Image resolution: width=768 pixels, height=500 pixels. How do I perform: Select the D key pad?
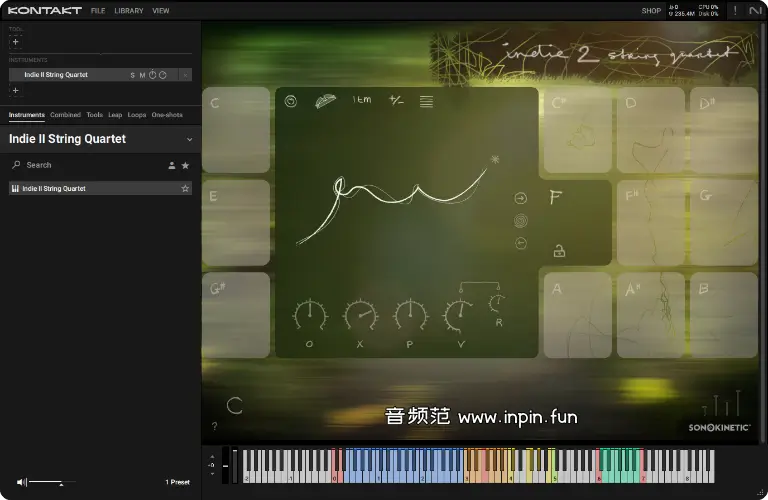651,130
